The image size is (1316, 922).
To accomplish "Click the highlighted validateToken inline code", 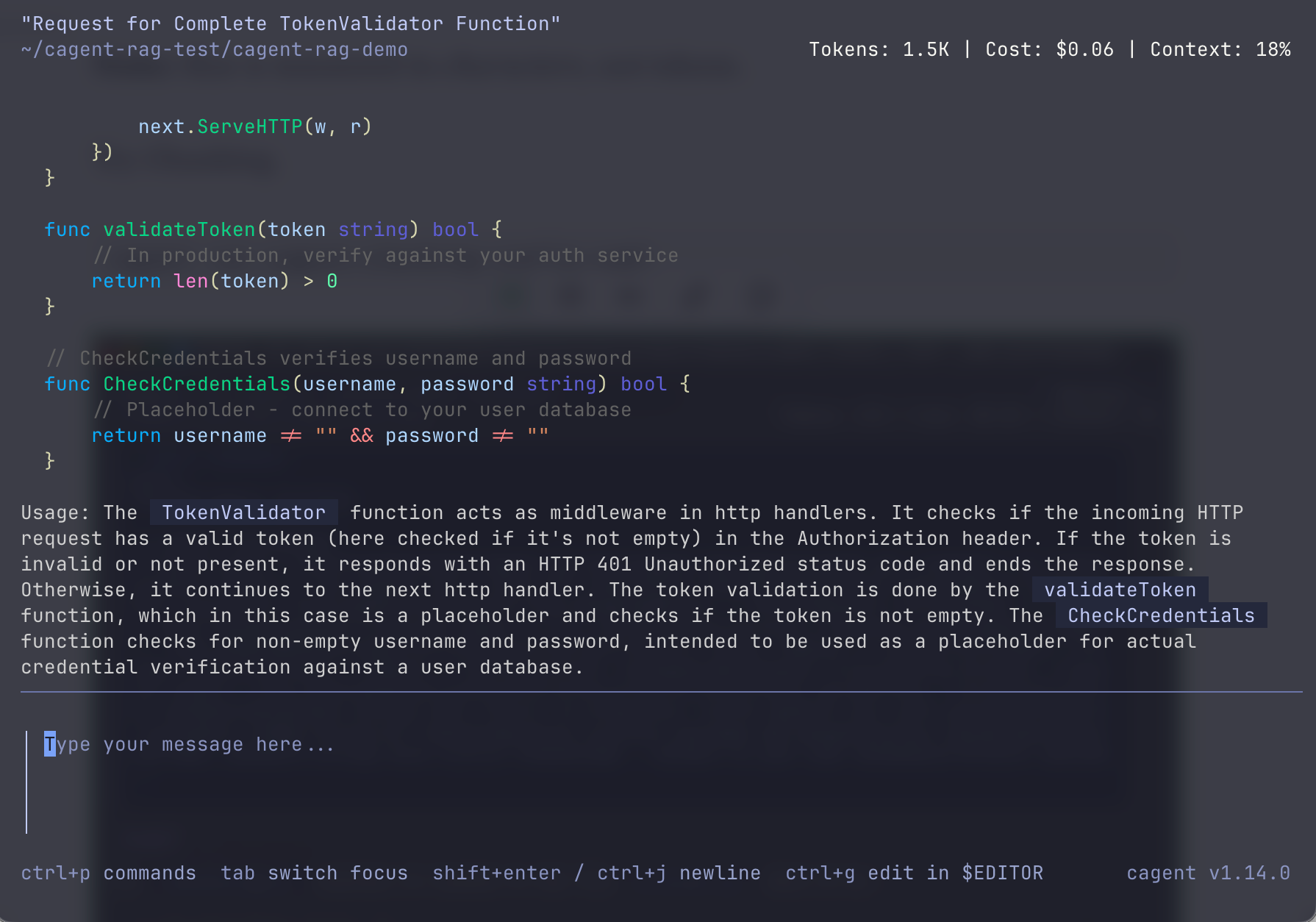I will pos(1120,590).
